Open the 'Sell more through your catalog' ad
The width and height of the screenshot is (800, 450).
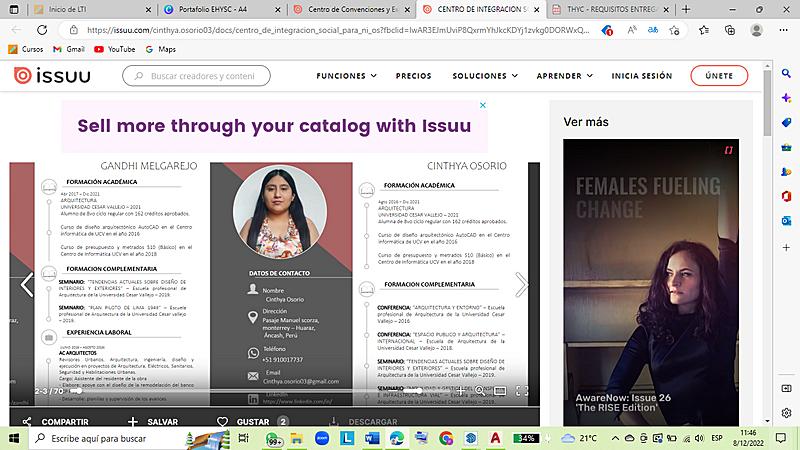pyautogui.click(x=274, y=126)
